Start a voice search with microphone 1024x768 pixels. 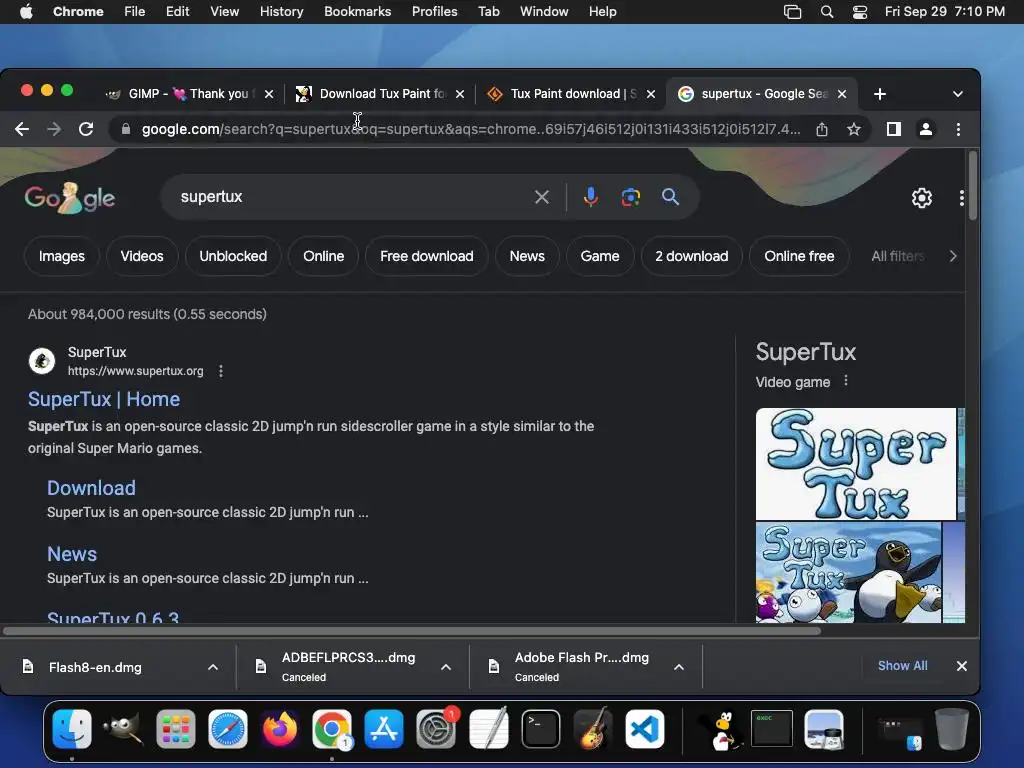tap(590, 197)
